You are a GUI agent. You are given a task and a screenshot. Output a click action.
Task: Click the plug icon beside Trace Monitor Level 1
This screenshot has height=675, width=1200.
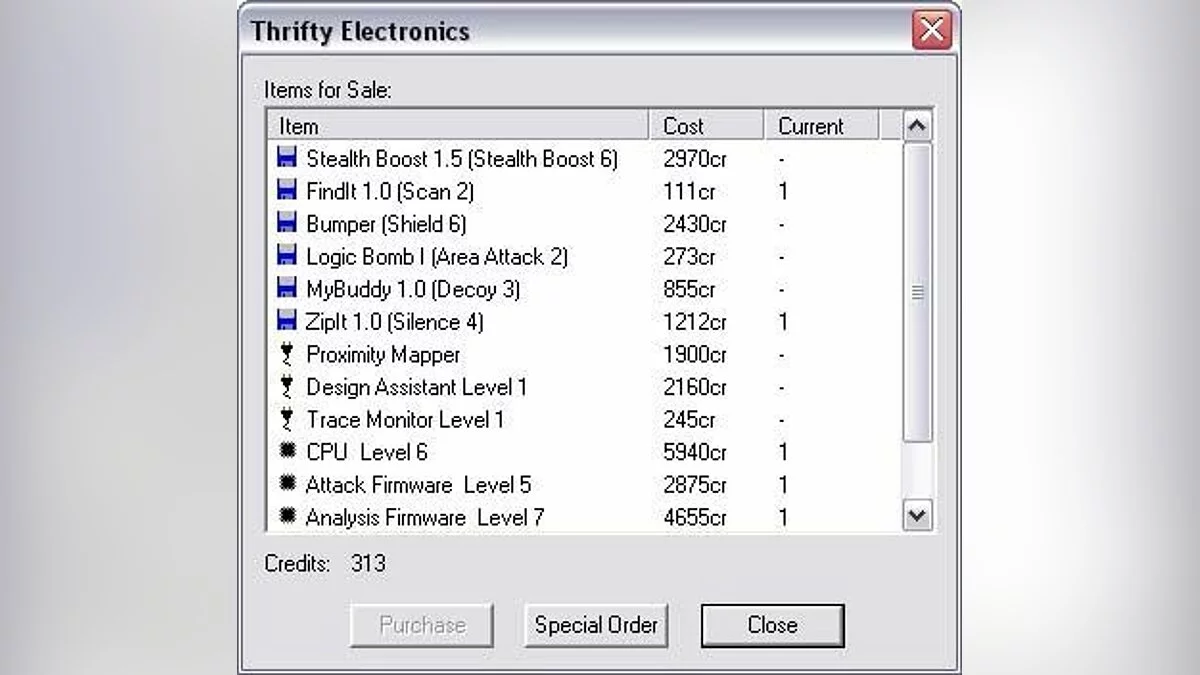pos(288,419)
